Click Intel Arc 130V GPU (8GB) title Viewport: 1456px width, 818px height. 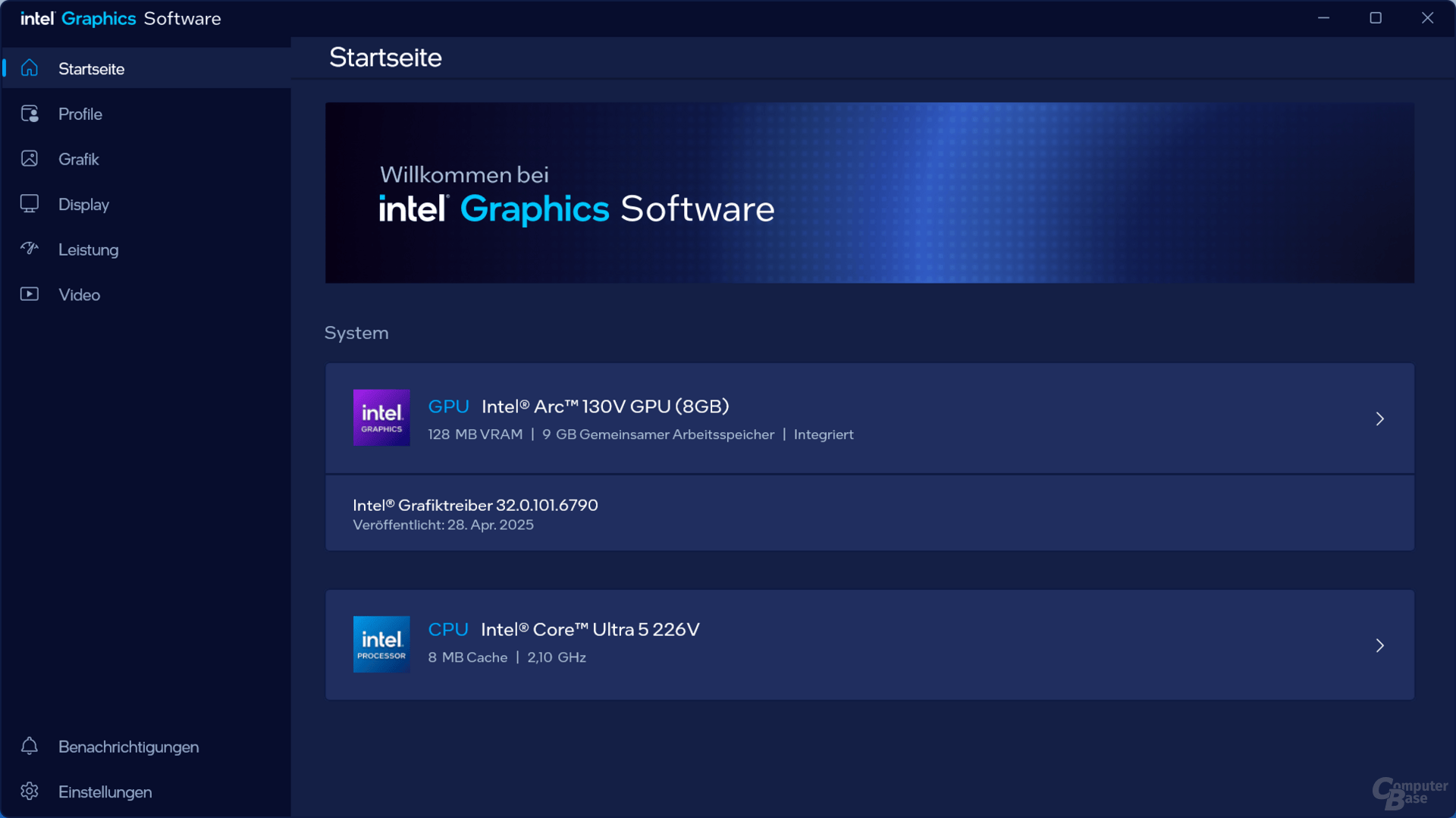pyautogui.click(x=605, y=406)
